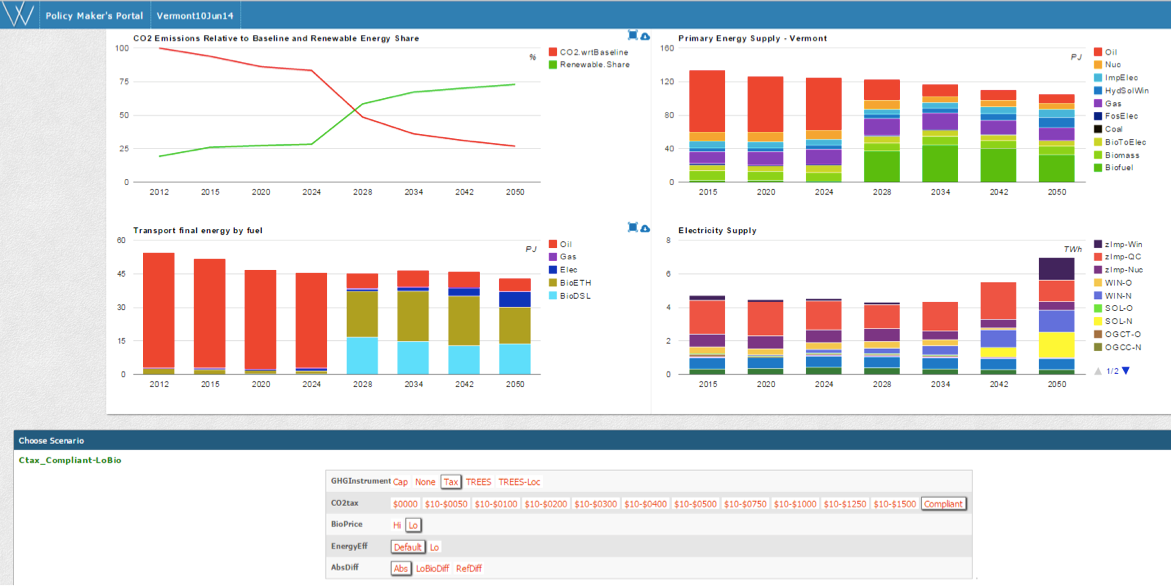Image resolution: width=1171 pixels, height=587 pixels.
Task: Open the Vermont10Jun14 header tab
Action: tap(195, 16)
